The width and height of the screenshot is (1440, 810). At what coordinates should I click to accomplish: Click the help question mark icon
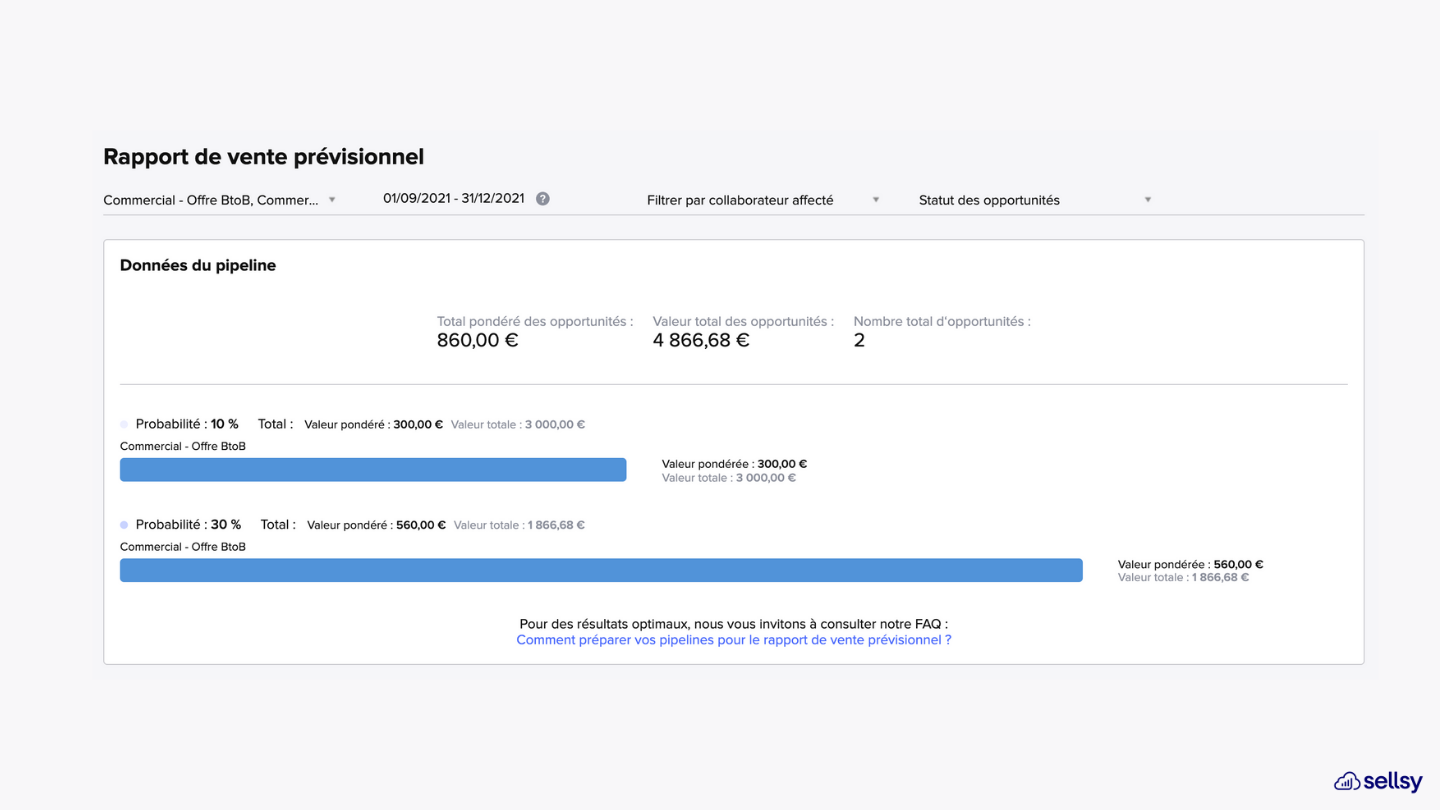(542, 199)
